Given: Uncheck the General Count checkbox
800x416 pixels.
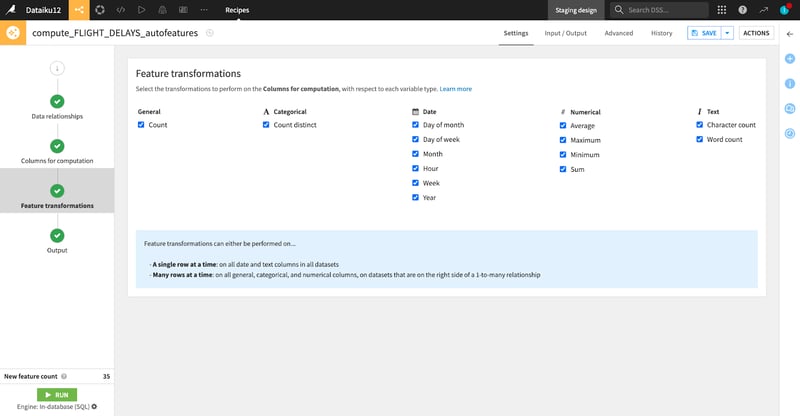Looking at the screenshot, I should [x=141, y=125].
